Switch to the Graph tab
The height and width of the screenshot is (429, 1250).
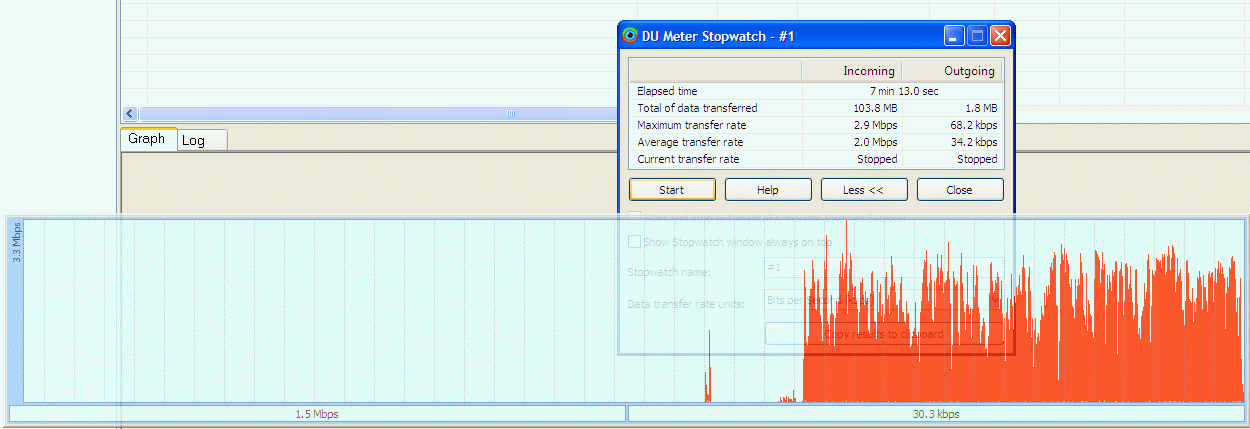click(147, 139)
